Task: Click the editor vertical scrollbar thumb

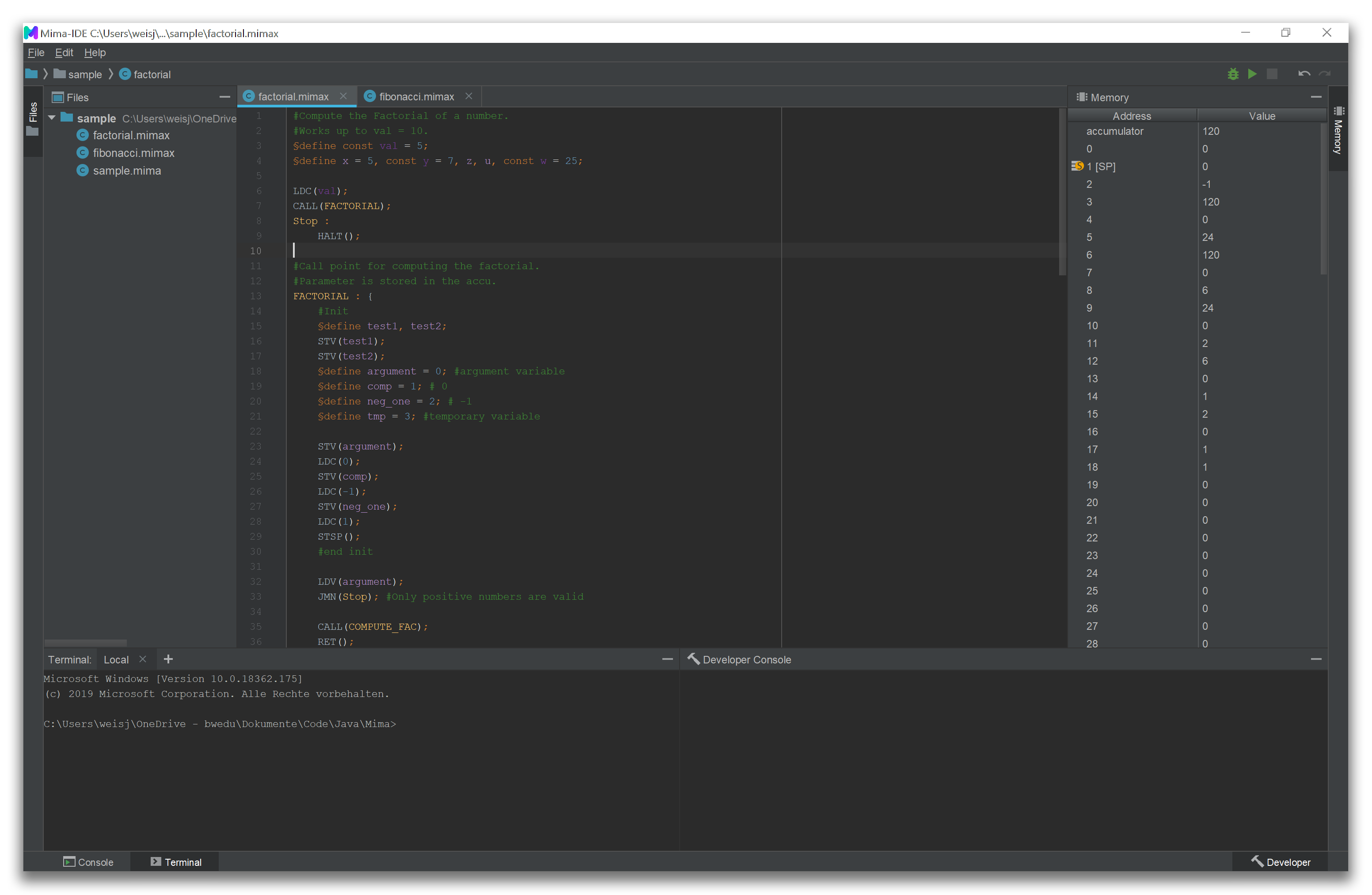Action: (x=1062, y=191)
